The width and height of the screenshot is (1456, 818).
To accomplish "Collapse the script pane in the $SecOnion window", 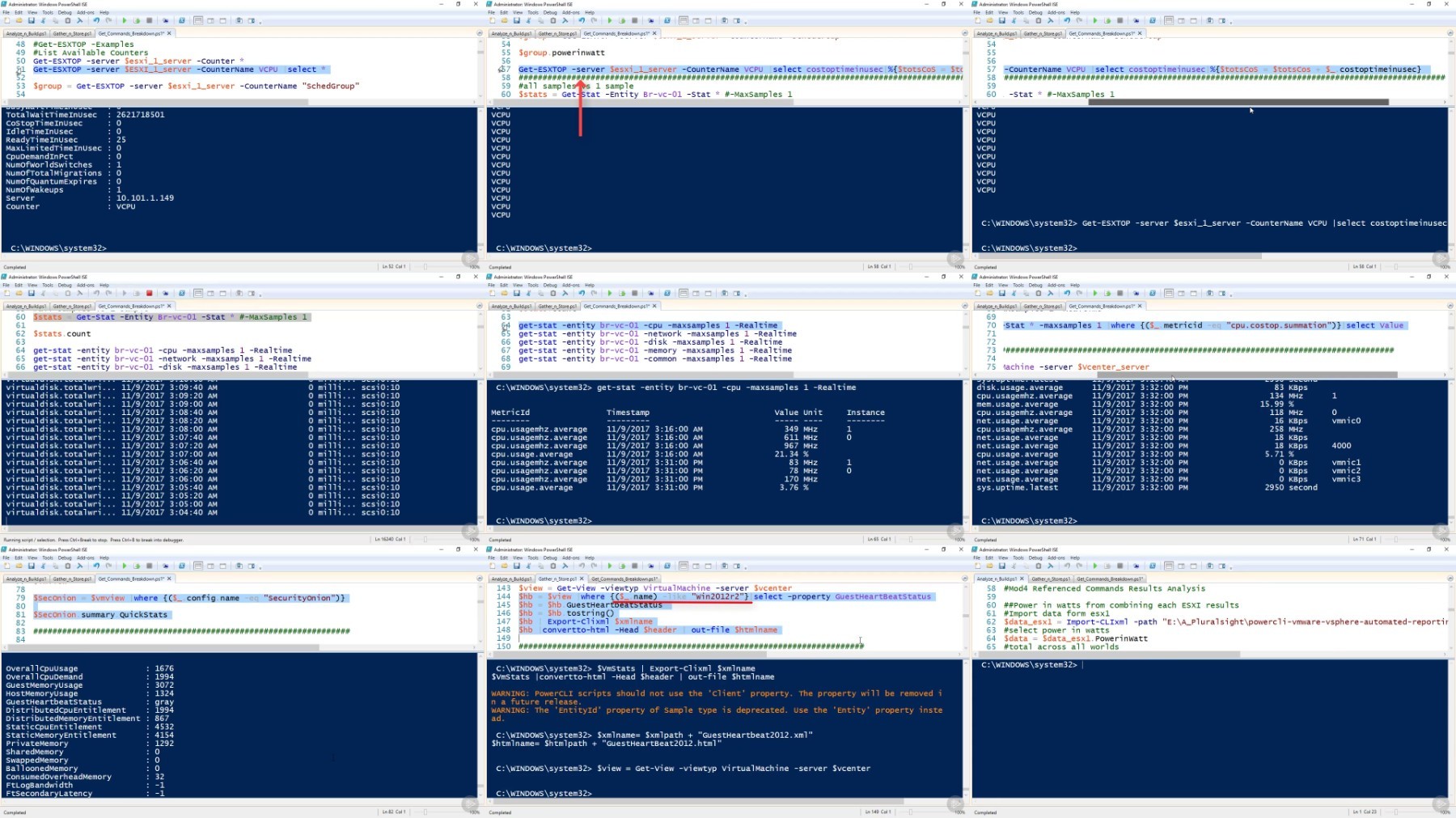I will tap(479, 579).
